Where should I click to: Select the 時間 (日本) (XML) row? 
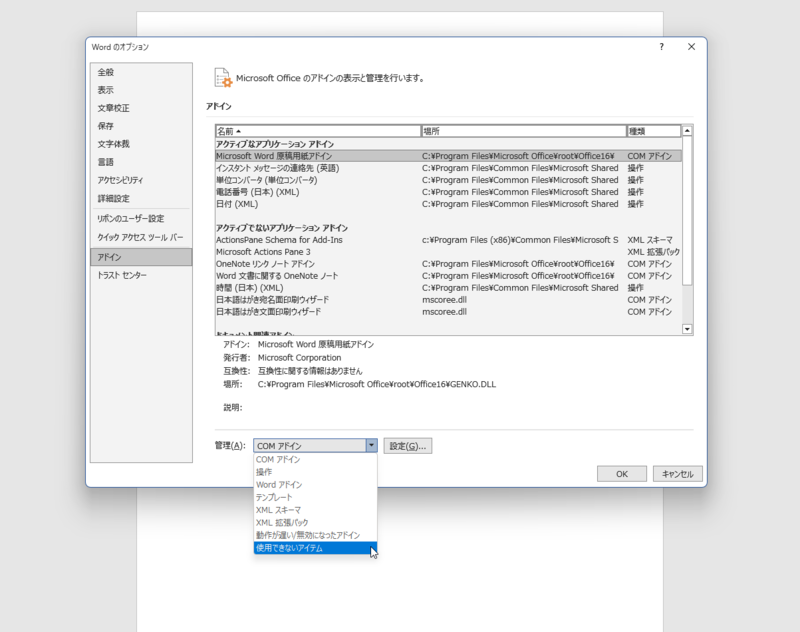[448, 288]
